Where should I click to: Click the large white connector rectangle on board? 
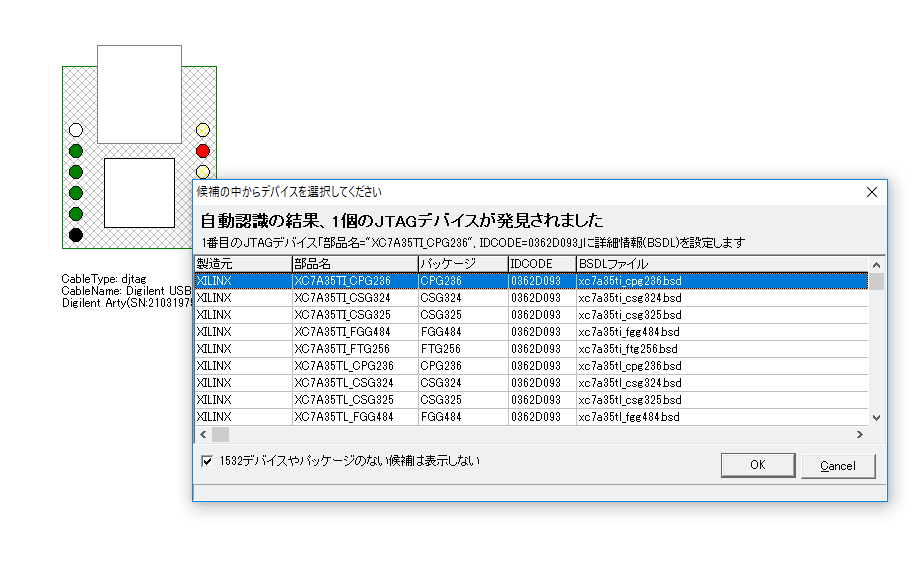click(139, 94)
